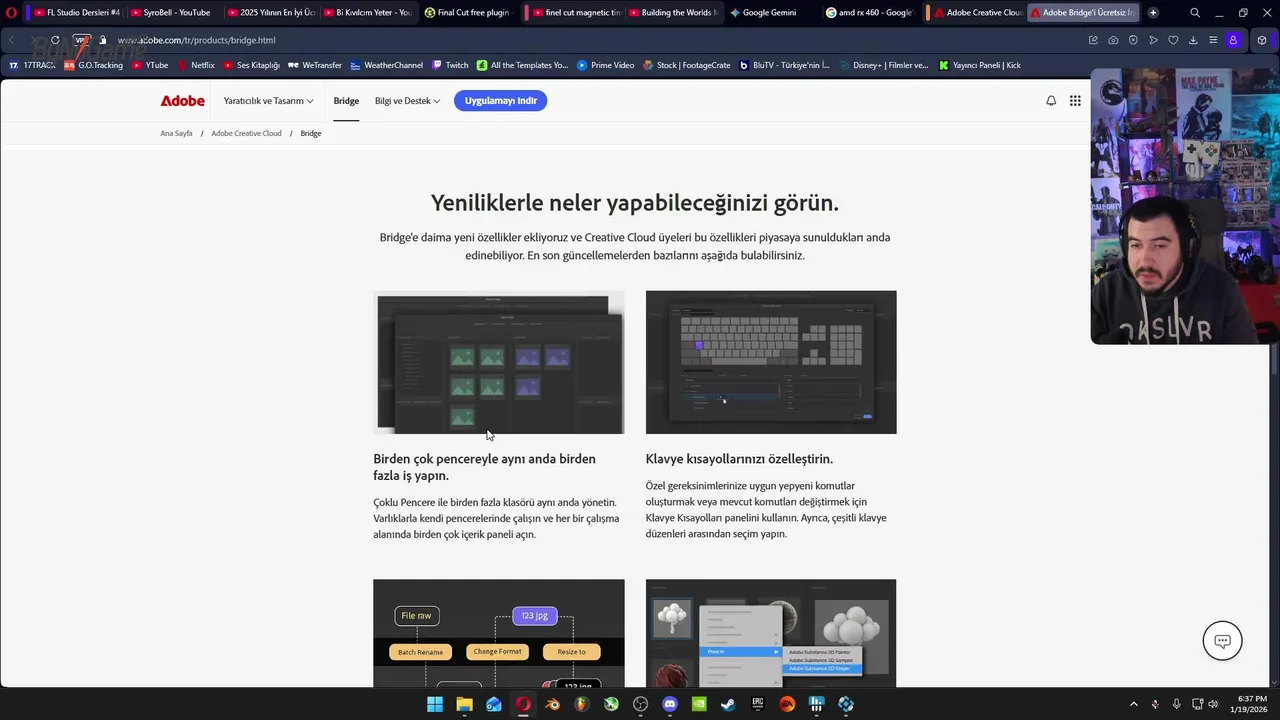Open File Explorer from taskbar
The image size is (1280, 720).
464,704
